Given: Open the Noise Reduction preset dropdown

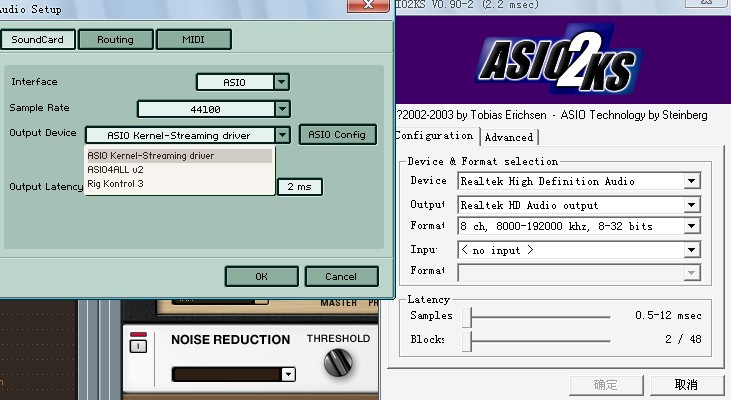Looking at the screenshot, I should click(x=289, y=374).
